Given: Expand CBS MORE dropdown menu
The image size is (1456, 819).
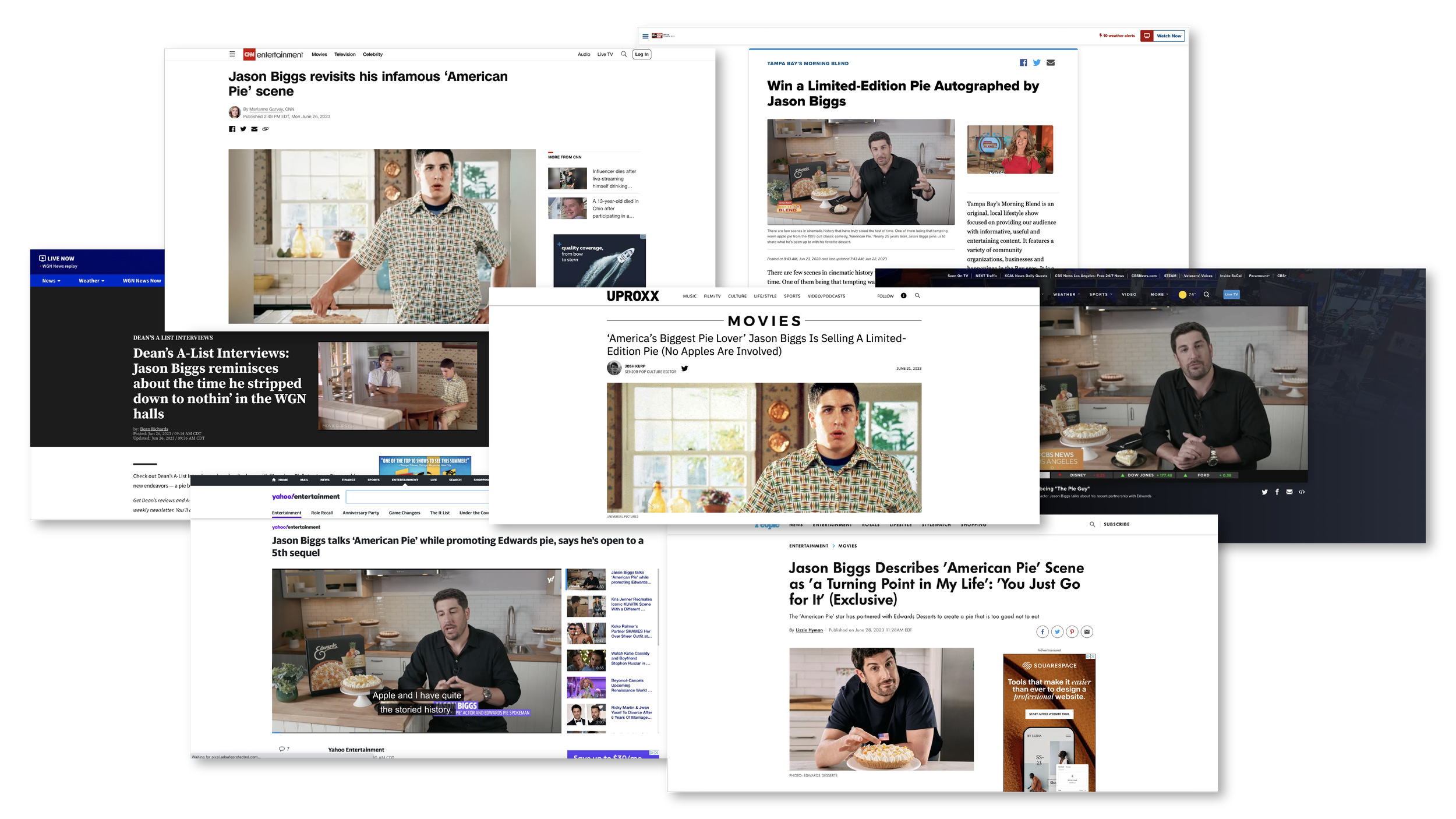Looking at the screenshot, I should tap(1159, 295).
